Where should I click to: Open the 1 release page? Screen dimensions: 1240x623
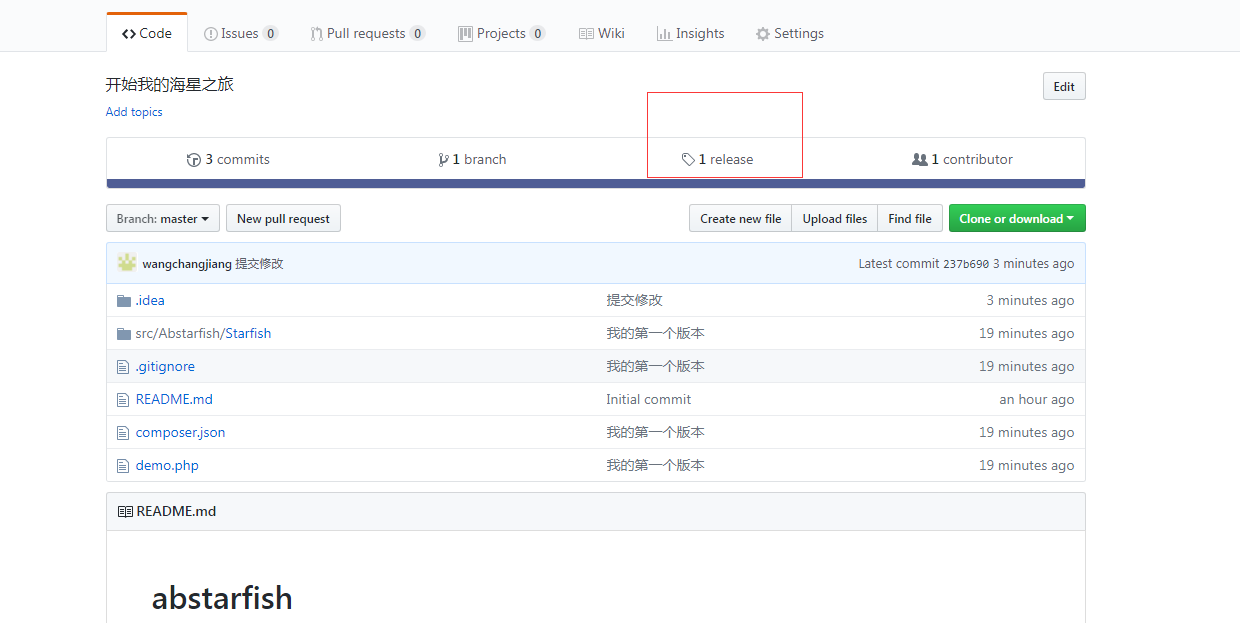[x=717, y=159]
